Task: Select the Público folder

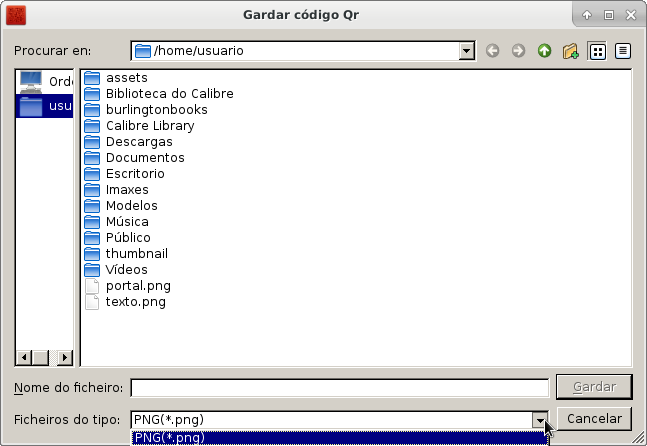Action: point(118,238)
